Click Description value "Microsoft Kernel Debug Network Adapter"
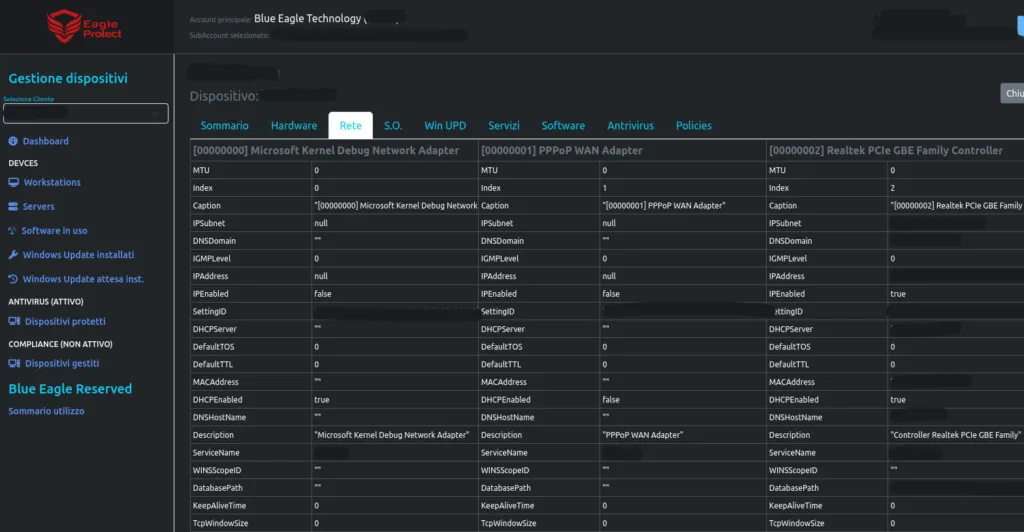The width and height of the screenshot is (1024, 532). pyautogui.click(x=391, y=435)
